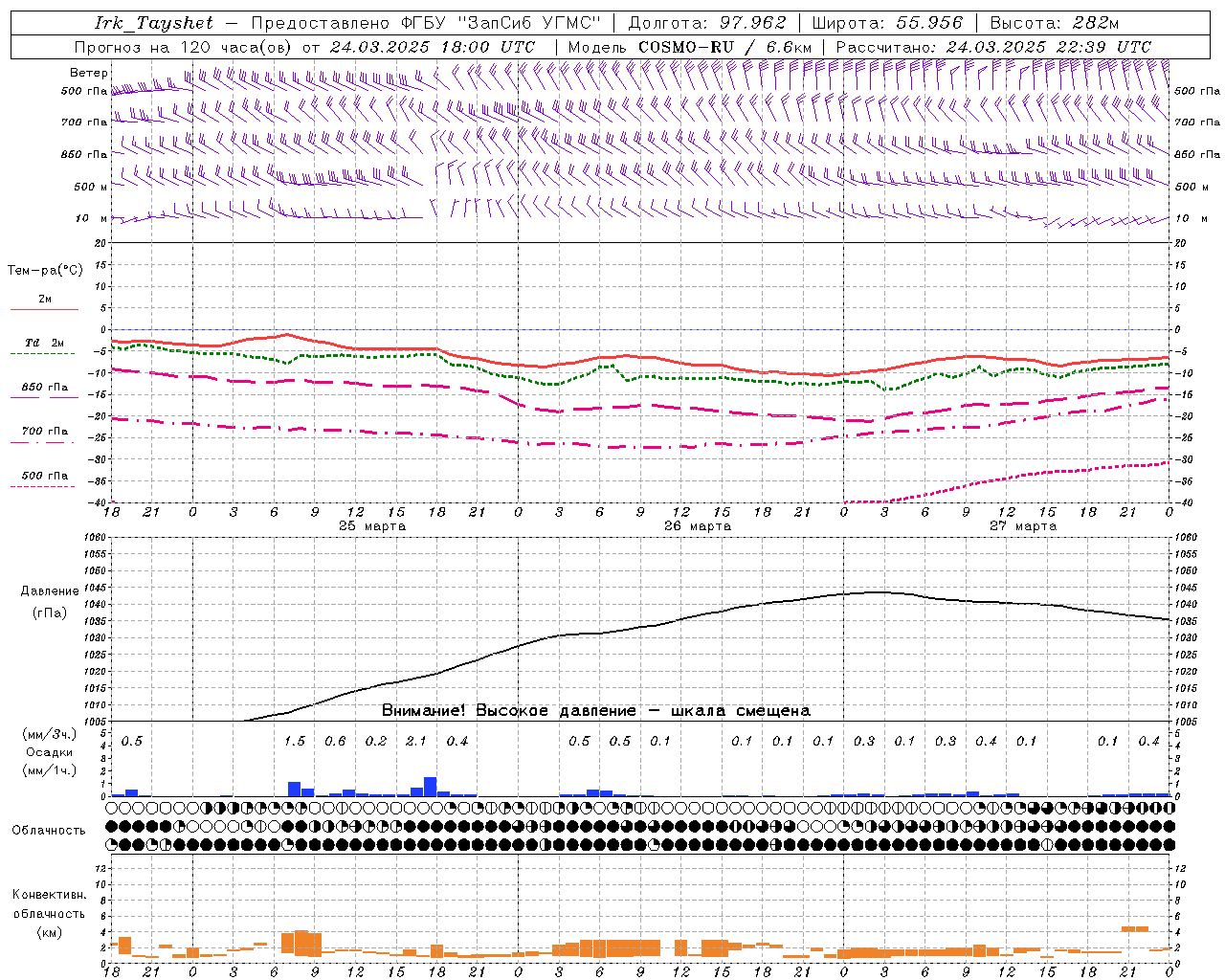The width and height of the screenshot is (1225, 980).
Task: Click the Высота: 282м value
Action: pos(1054,23)
